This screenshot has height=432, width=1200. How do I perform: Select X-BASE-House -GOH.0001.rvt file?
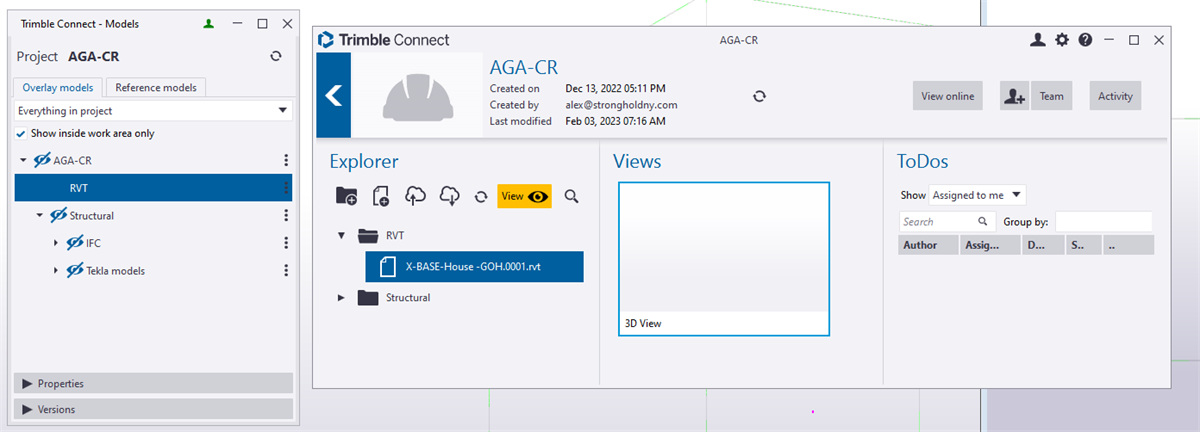(474, 266)
